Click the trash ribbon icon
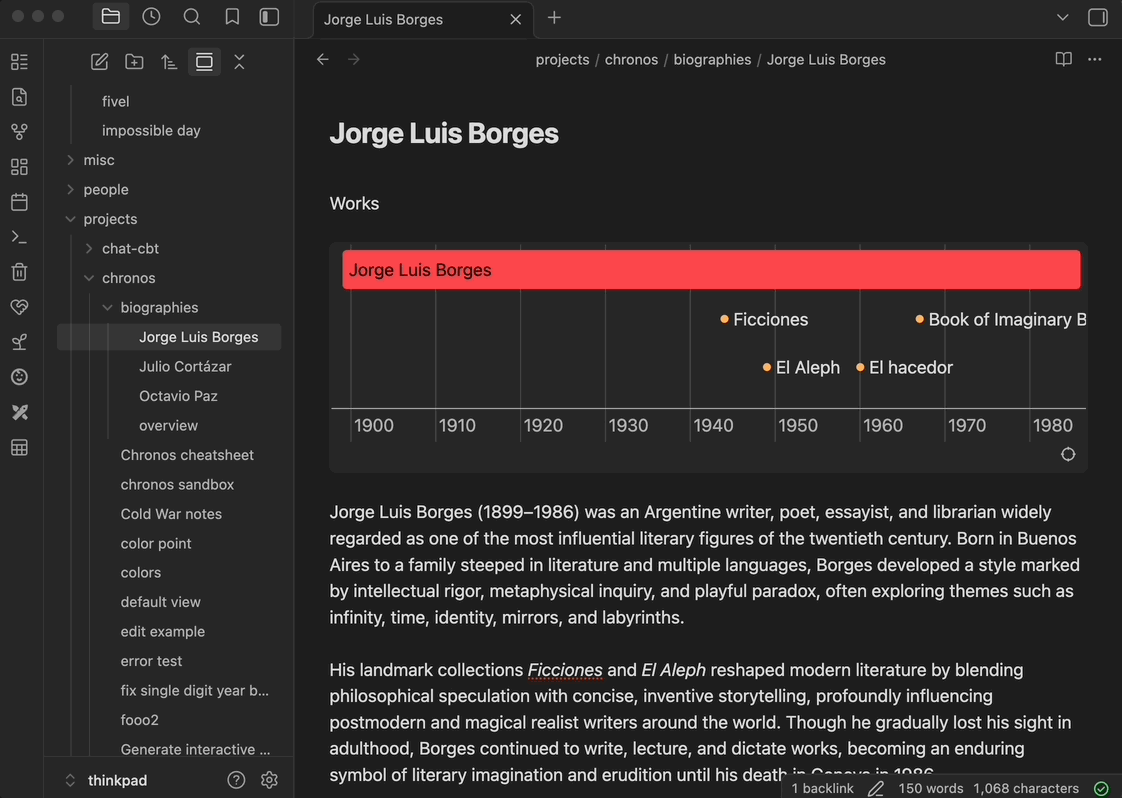The width and height of the screenshot is (1122, 798). pos(19,272)
